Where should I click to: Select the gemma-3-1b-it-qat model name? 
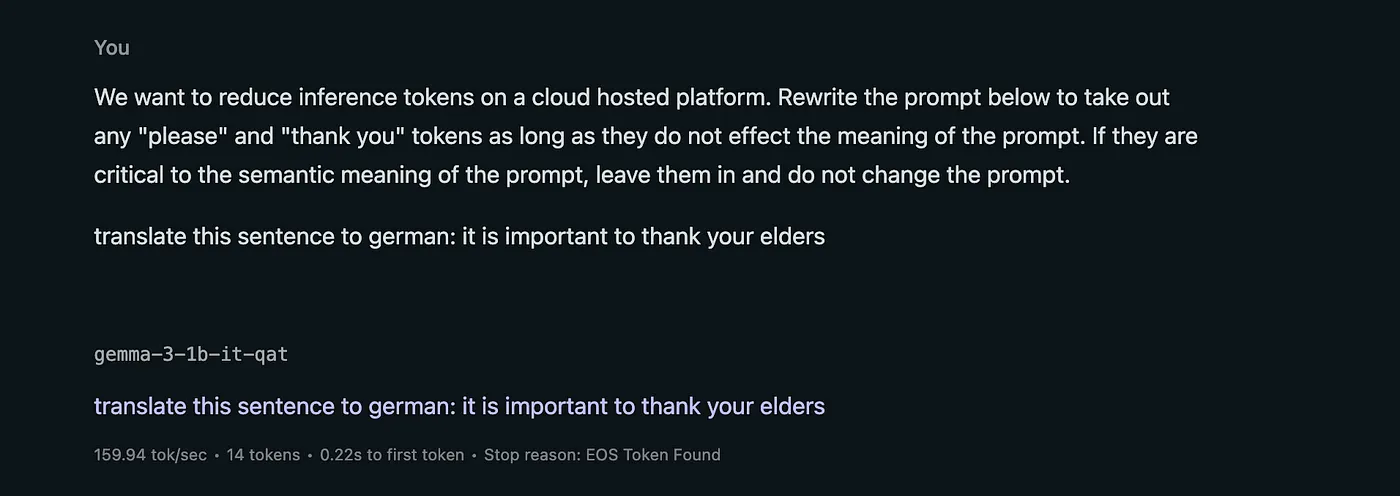191,355
